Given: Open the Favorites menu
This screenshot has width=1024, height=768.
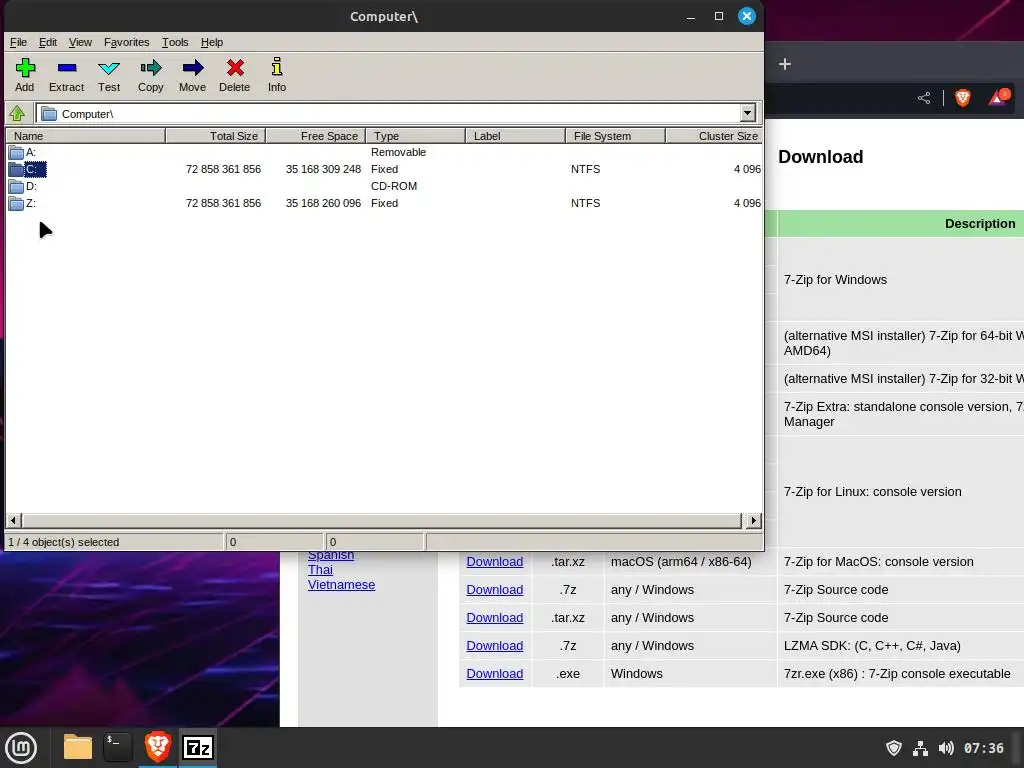Looking at the screenshot, I should point(127,42).
